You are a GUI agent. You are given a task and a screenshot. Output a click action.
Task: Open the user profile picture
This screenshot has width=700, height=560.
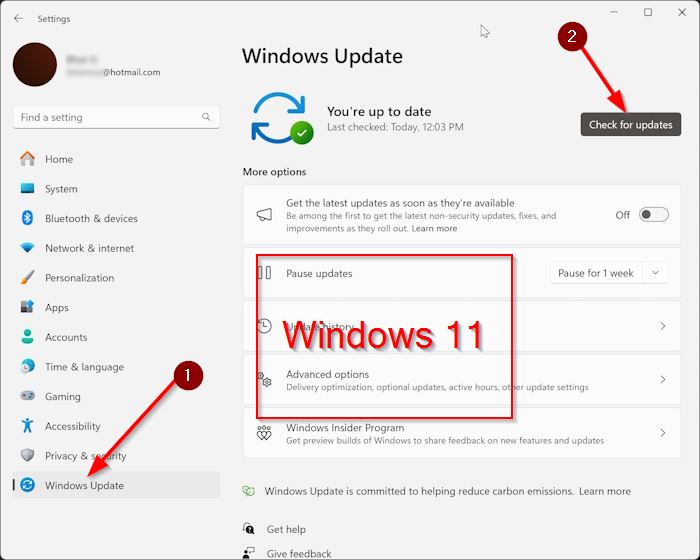pyautogui.click(x=35, y=64)
